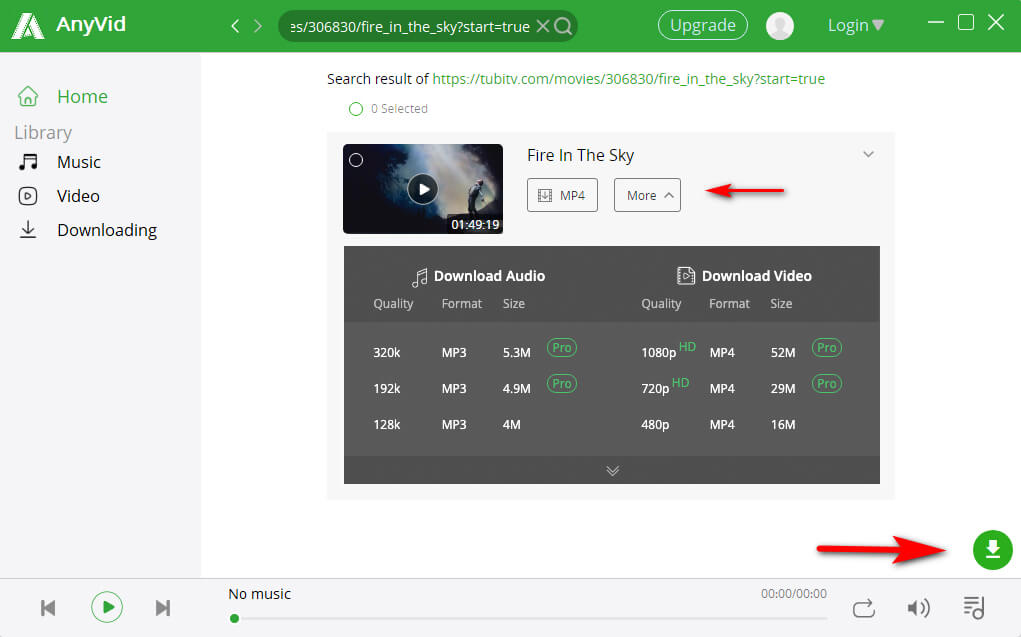Click the green round download button
Screen dimensions: 1021x637
pos(992,550)
